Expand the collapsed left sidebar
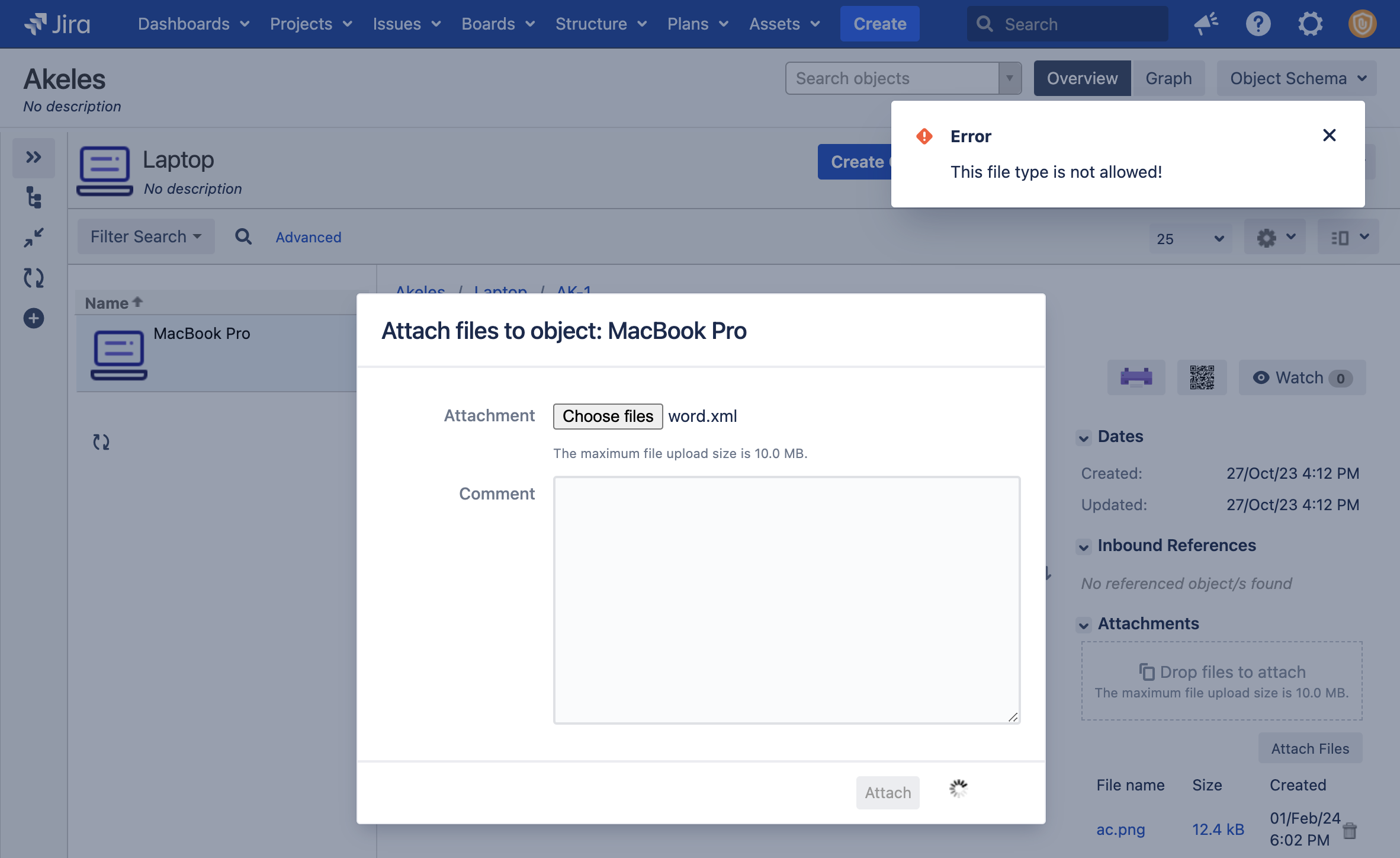The height and width of the screenshot is (858, 1400). [x=34, y=158]
